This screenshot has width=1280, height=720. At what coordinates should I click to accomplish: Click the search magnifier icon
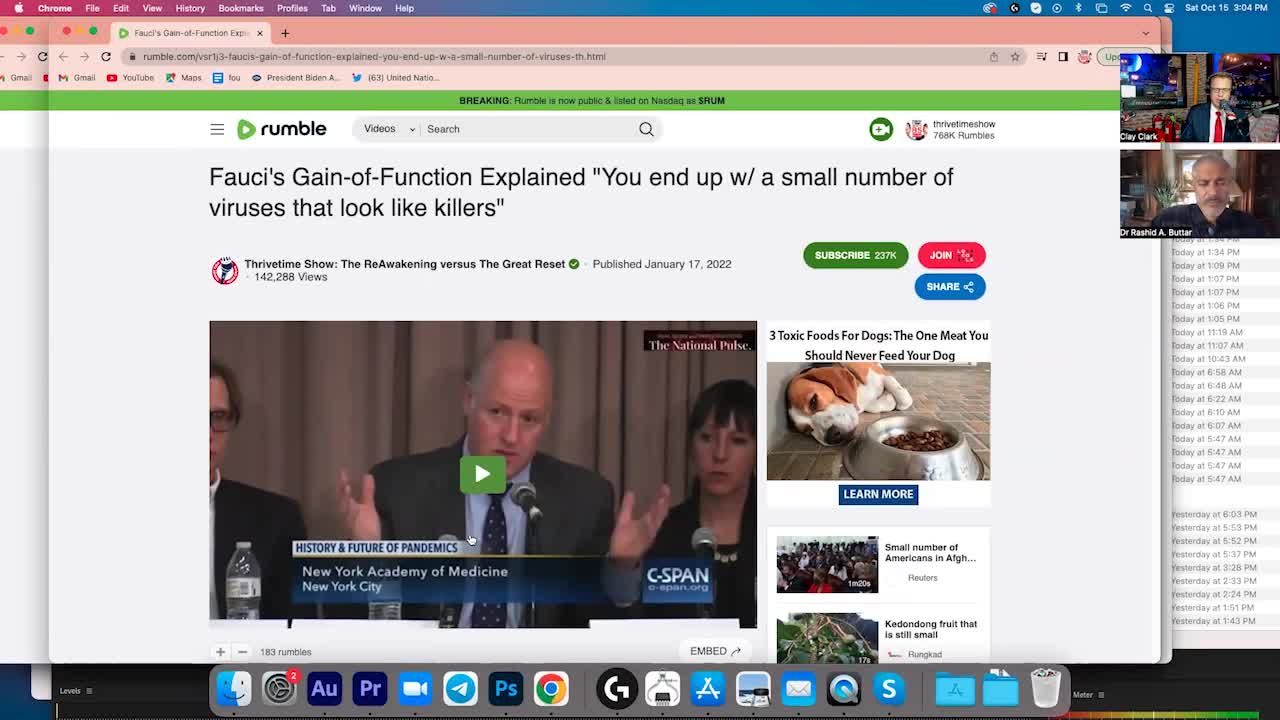click(x=646, y=129)
